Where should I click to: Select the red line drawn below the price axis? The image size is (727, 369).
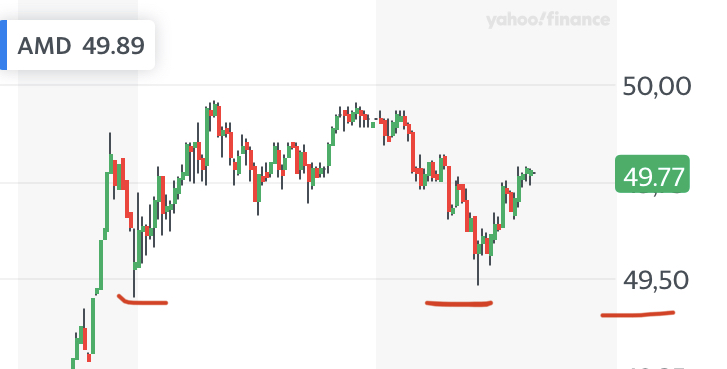coord(638,314)
